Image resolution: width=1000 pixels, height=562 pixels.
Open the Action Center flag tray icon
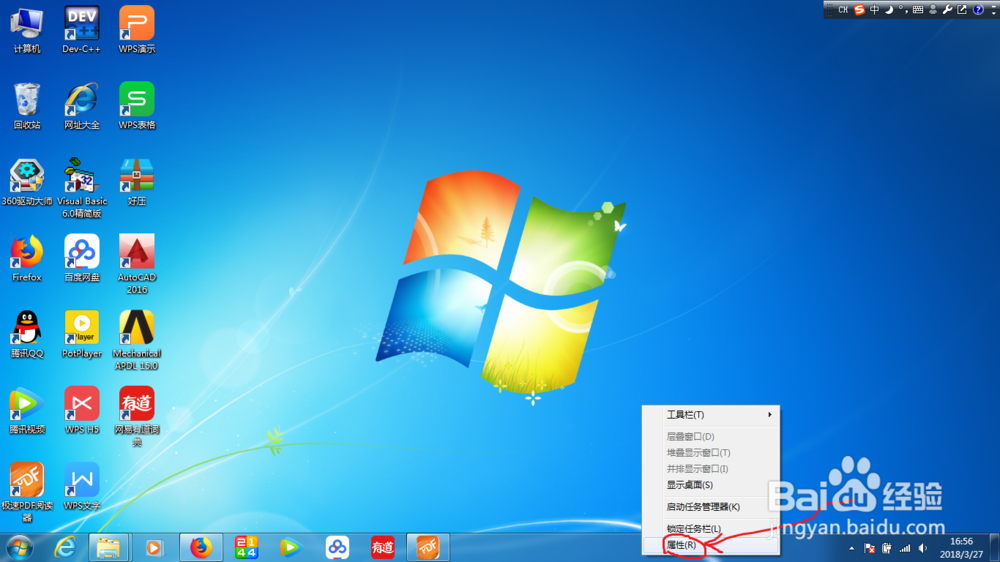click(x=869, y=548)
